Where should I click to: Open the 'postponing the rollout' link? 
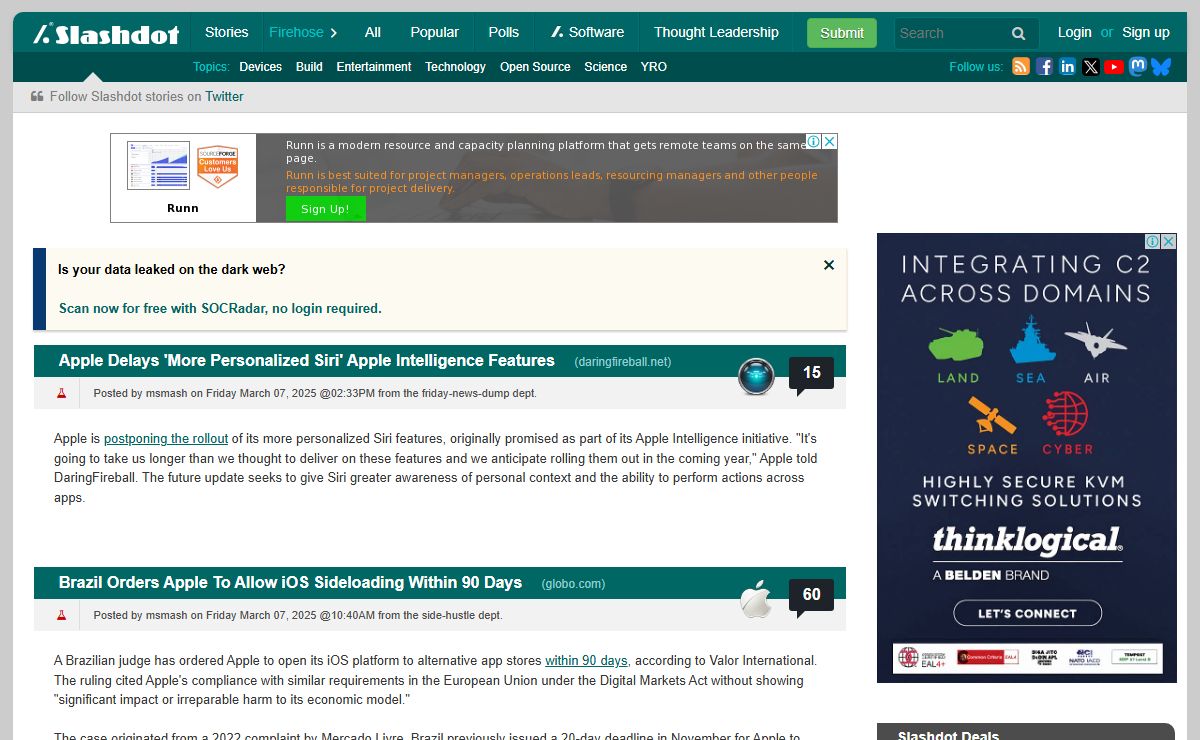pyautogui.click(x=166, y=438)
